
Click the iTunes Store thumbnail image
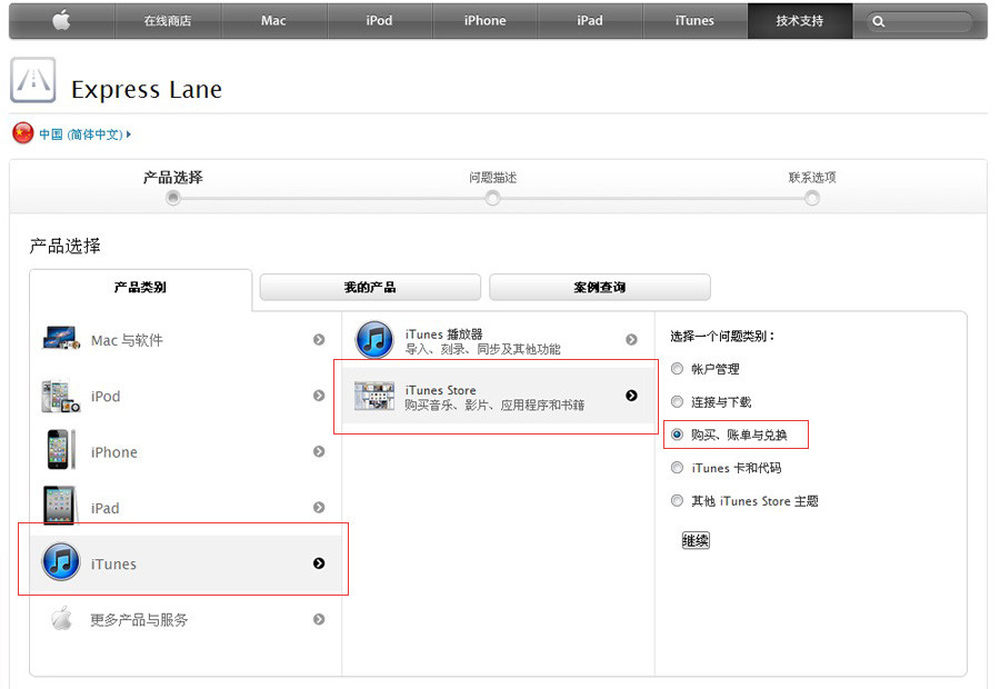[x=374, y=396]
